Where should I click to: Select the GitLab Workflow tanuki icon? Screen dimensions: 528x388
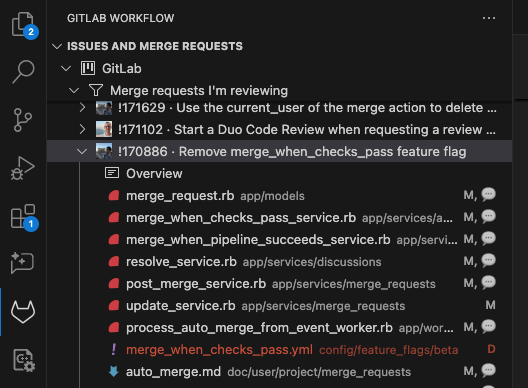point(23,312)
